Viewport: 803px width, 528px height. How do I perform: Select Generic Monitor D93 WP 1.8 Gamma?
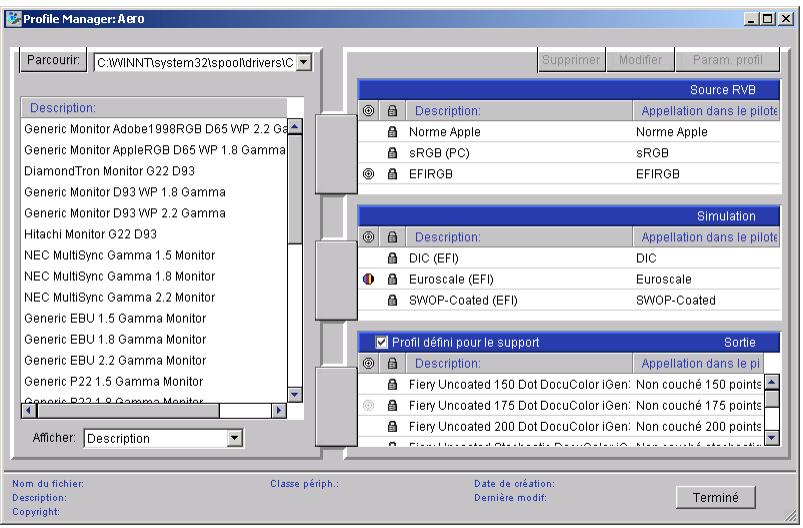point(154,192)
